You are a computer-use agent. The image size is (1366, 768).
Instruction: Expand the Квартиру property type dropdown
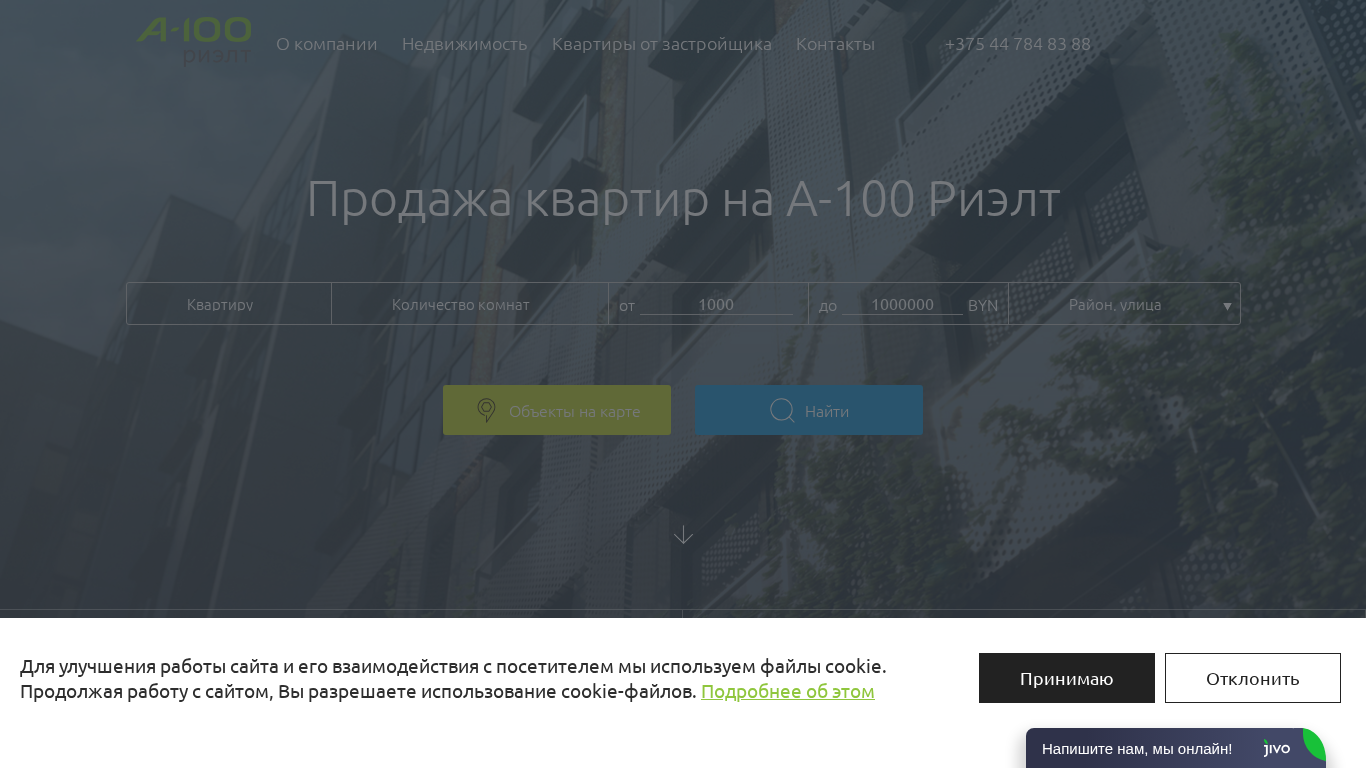point(229,304)
